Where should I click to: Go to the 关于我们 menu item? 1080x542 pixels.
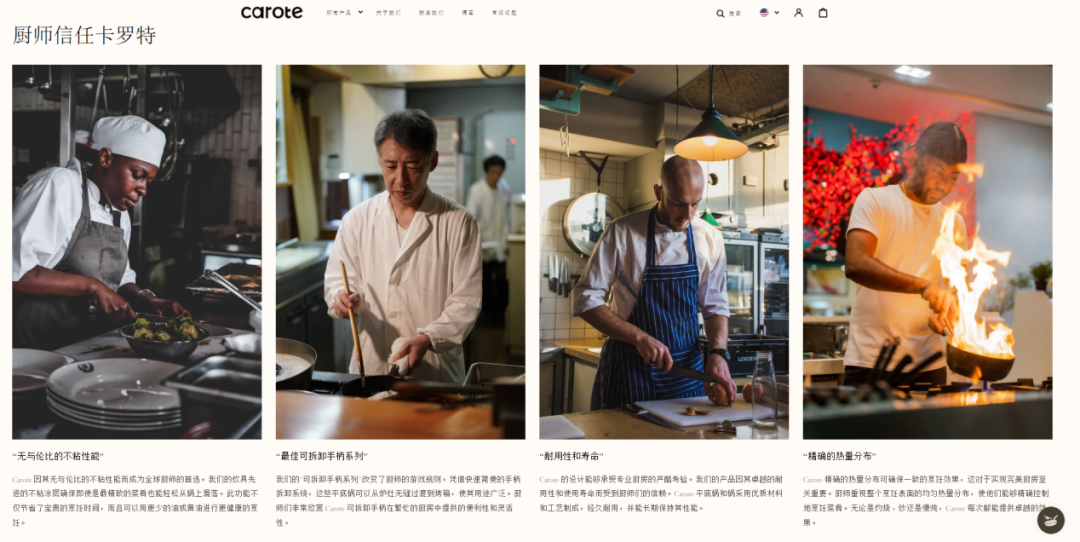pos(388,12)
